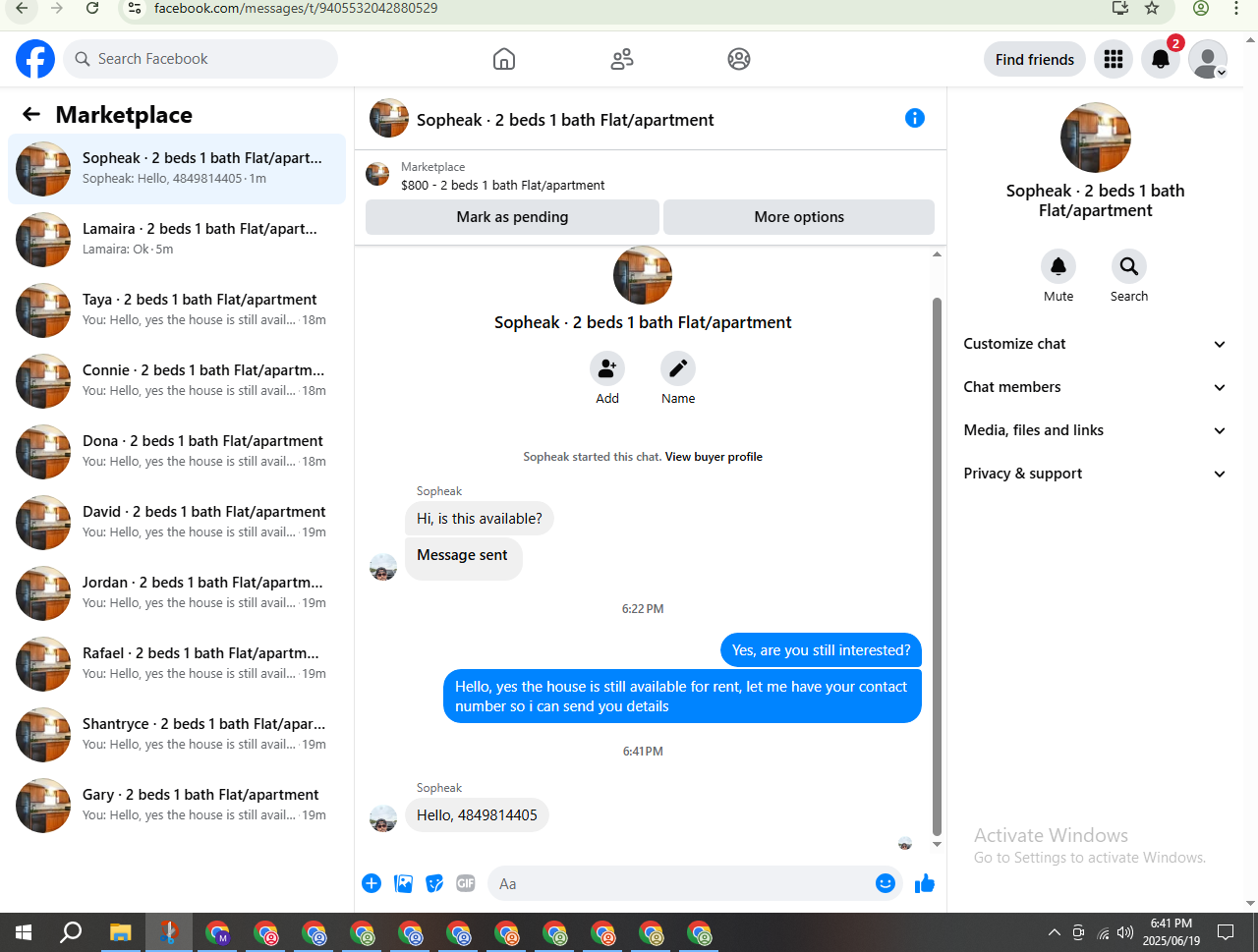Open Gary conversation in list
The height and width of the screenshot is (952, 1258).
tap(177, 806)
